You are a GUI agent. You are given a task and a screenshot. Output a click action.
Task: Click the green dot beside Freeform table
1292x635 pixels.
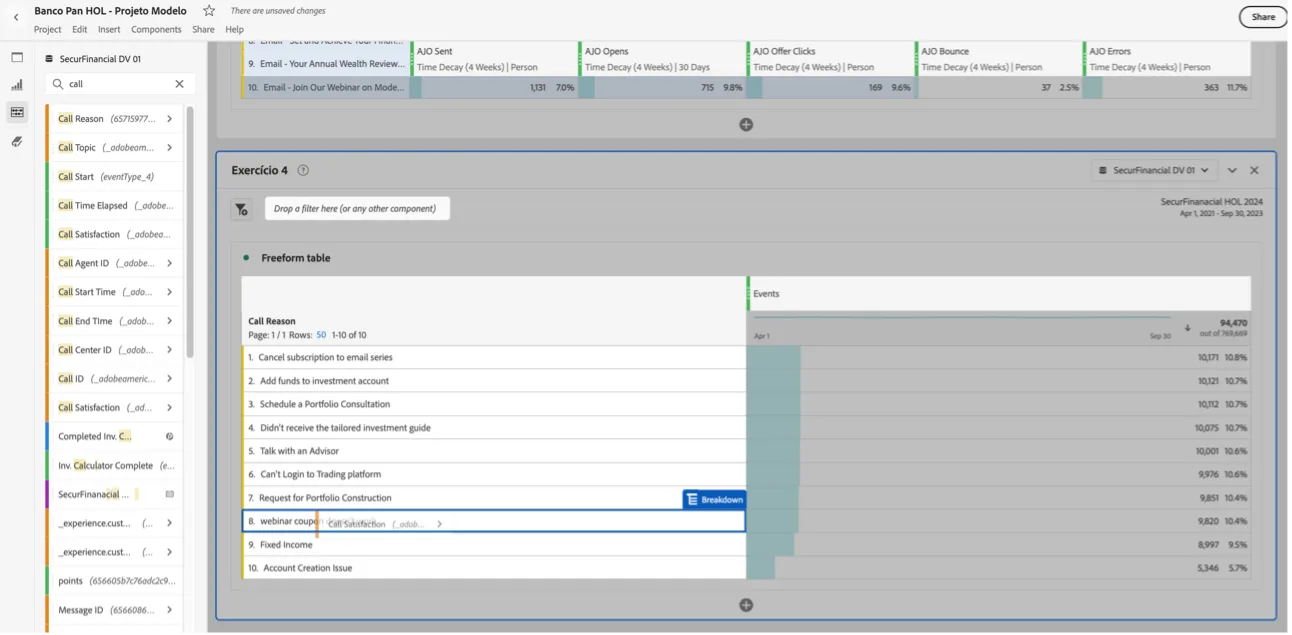[246, 258]
